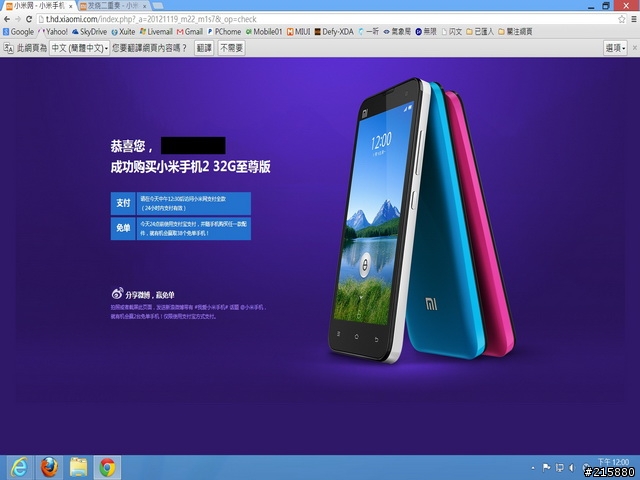The height and width of the screenshot is (480, 640).
Task: Reload the page with refresh icon
Action: (x=29, y=19)
